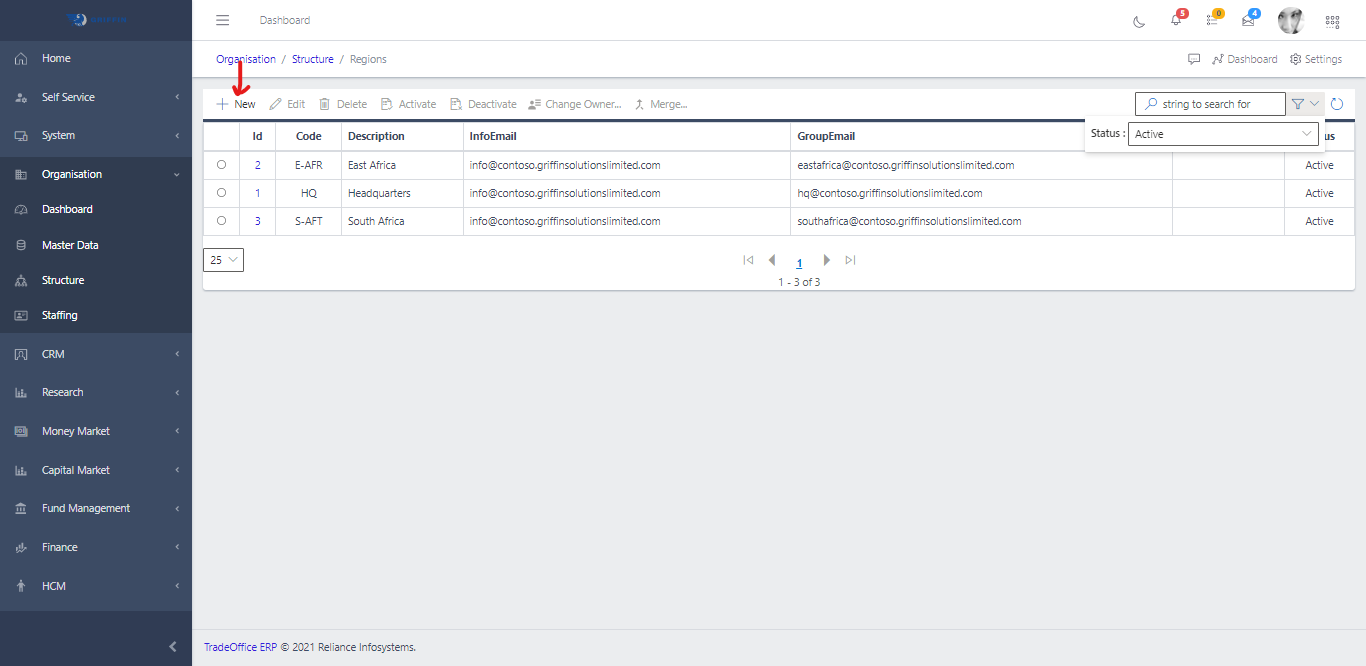Go to the next page arrow

(826, 260)
